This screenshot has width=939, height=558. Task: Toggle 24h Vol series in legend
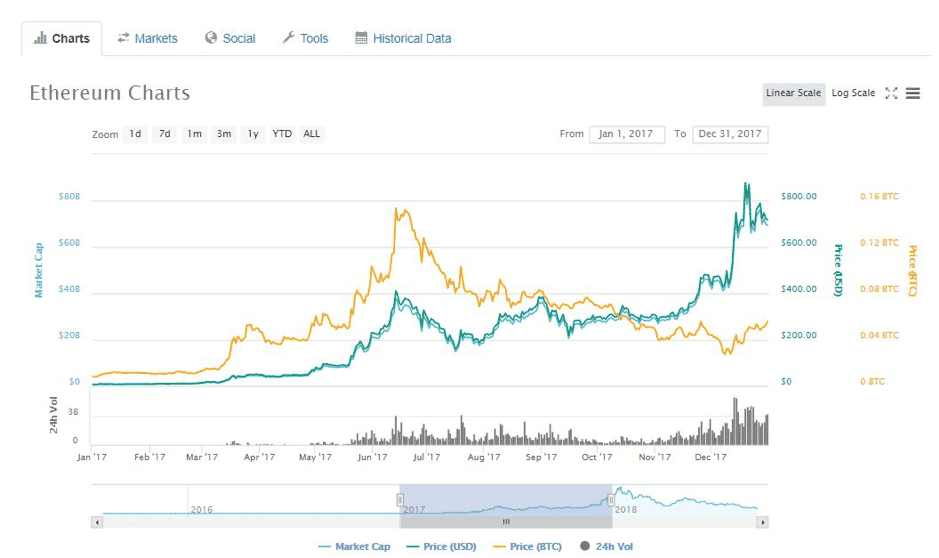tap(607, 547)
